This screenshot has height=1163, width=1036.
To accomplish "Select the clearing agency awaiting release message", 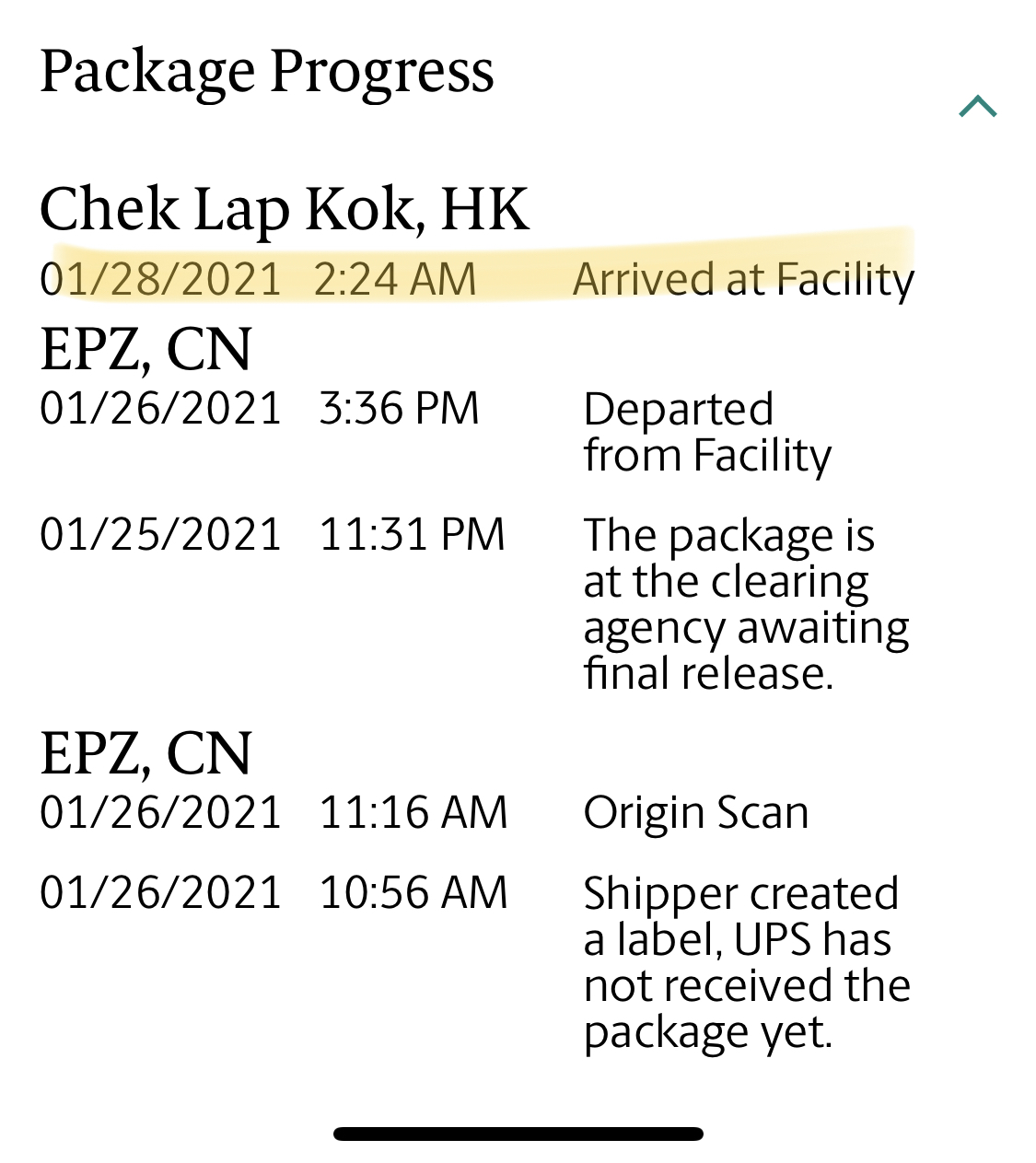I will 746,603.
